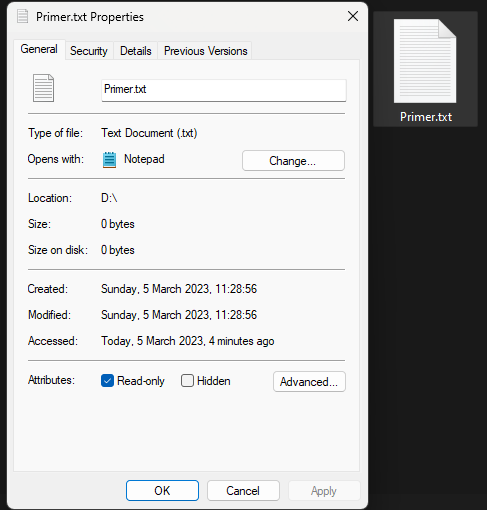487x510 pixels.
Task: Click the Primer.txt label under desktop icon
Action: tap(426, 117)
